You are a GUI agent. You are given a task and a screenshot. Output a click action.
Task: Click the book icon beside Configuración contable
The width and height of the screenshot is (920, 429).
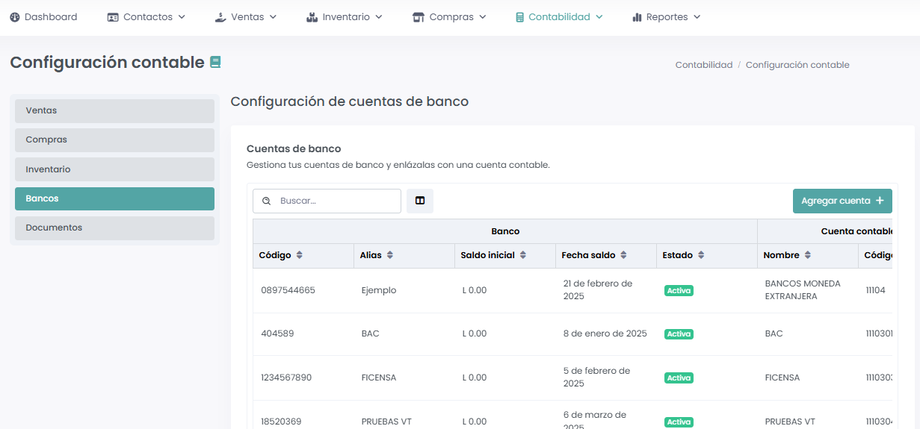point(215,62)
